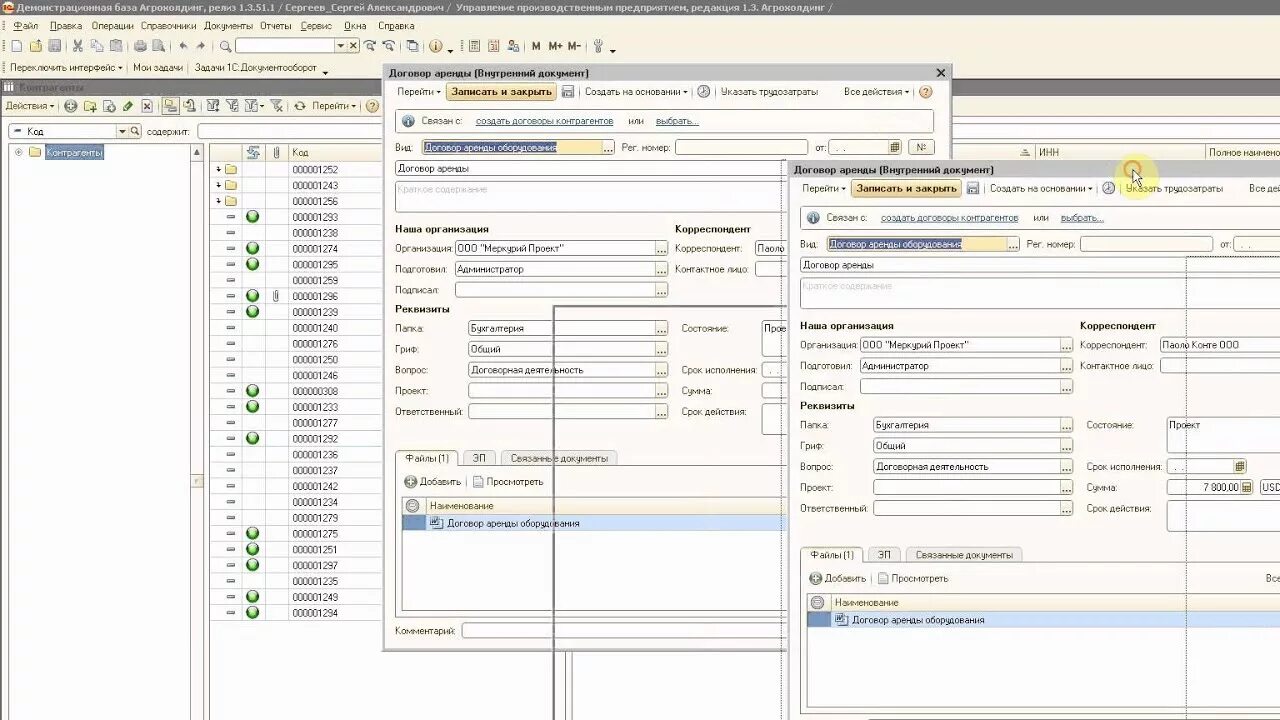The height and width of the screenshot is (720, 1280).
Task: Open date picker for Срок исполнения
Action: tap(1240, 466)
